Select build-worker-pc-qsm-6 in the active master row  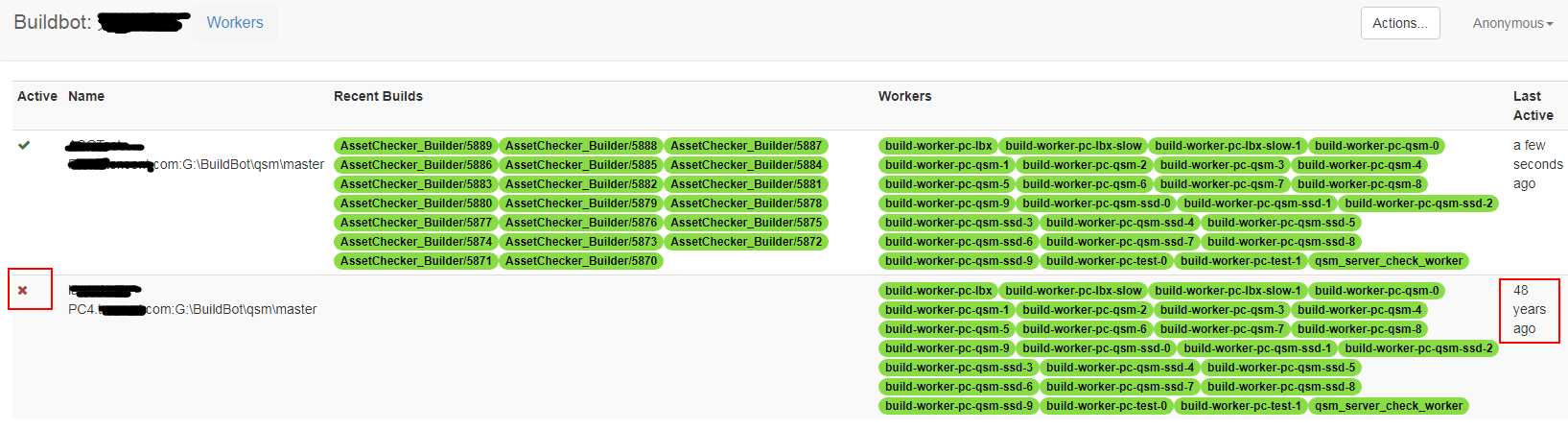tap(1085, 184)
